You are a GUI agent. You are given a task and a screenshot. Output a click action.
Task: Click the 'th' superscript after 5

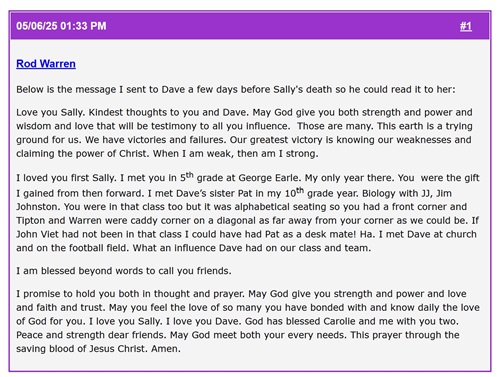(189, 174)
